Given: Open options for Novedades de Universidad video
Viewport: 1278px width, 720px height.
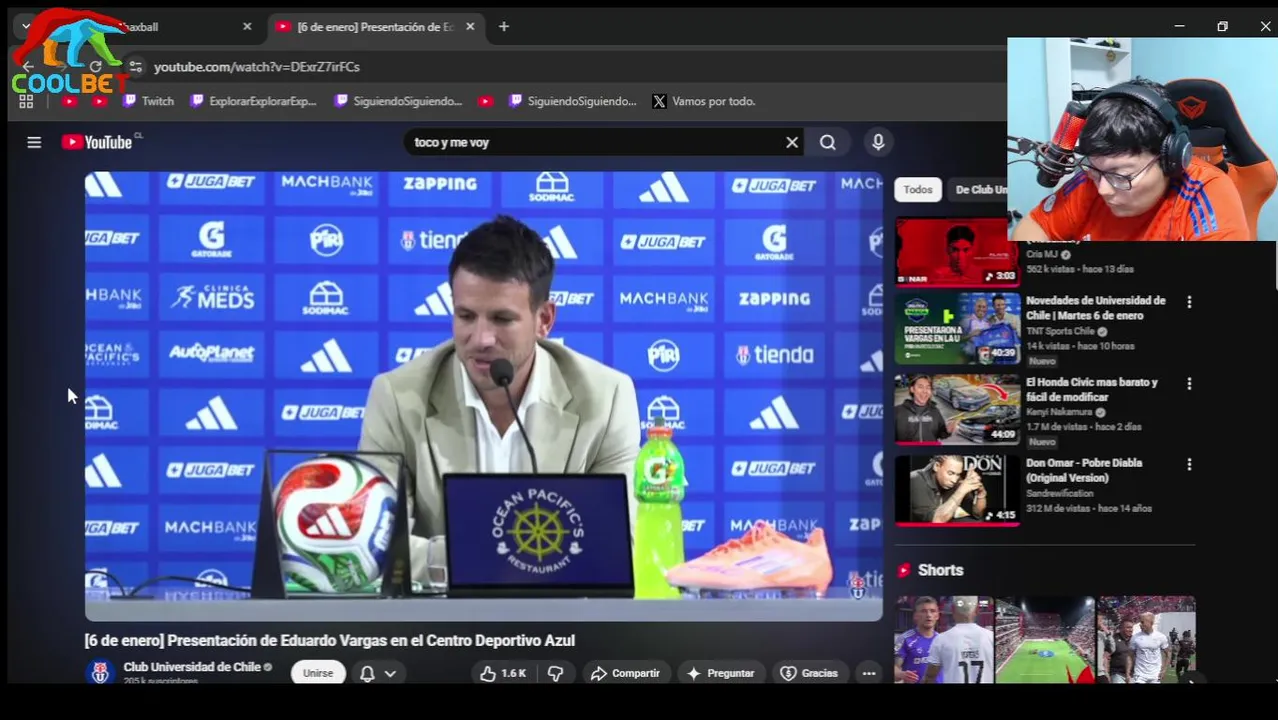Looking at the screenshot, I should pyautogui.click(x=1189, y=302).
